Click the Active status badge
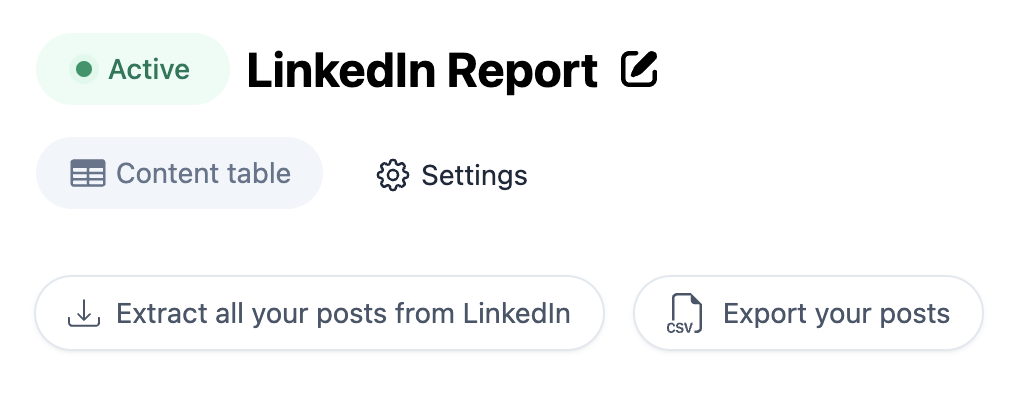 click(133, 69)
